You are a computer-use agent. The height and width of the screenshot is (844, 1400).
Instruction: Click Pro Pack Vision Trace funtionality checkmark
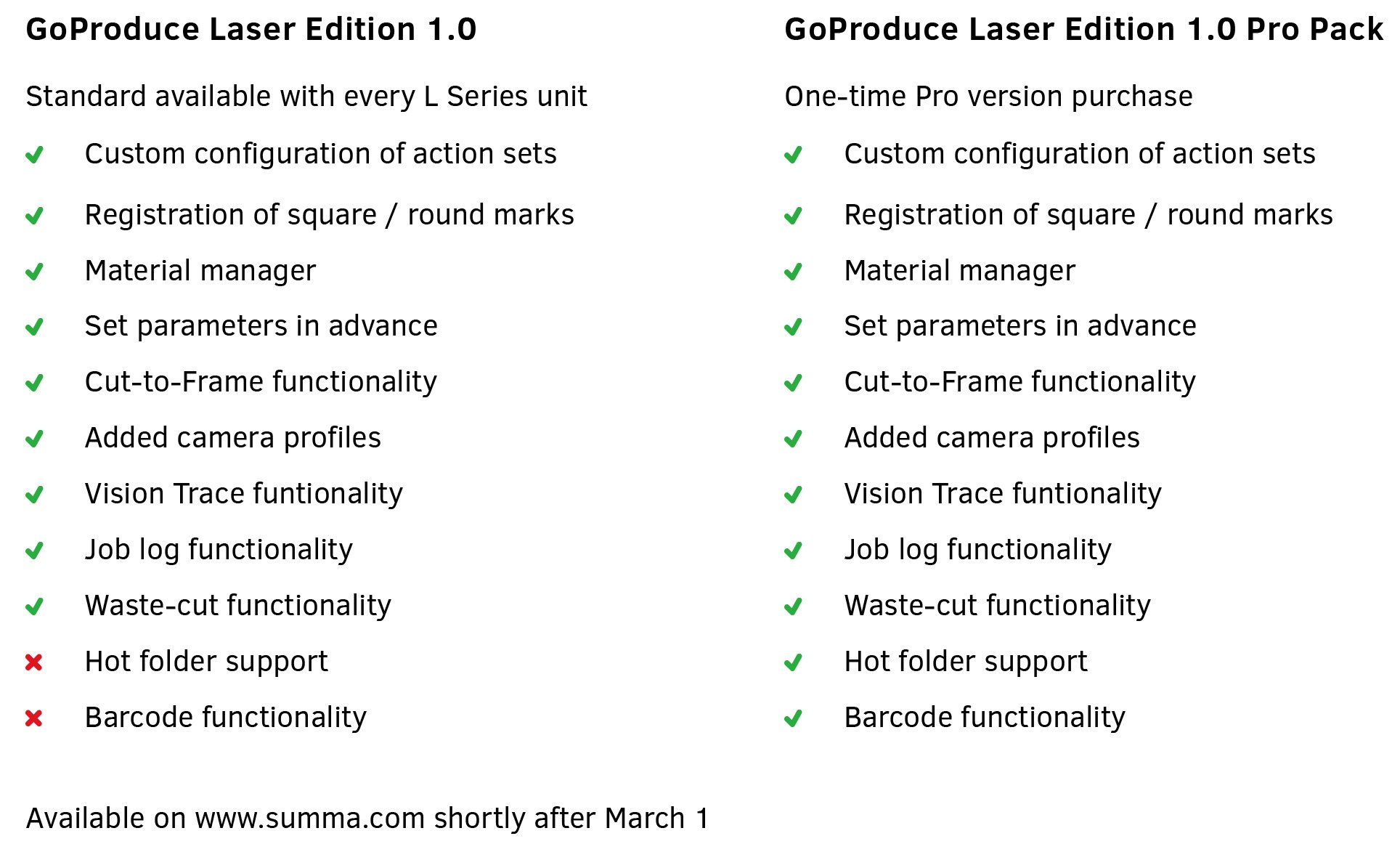click(794, 495)
